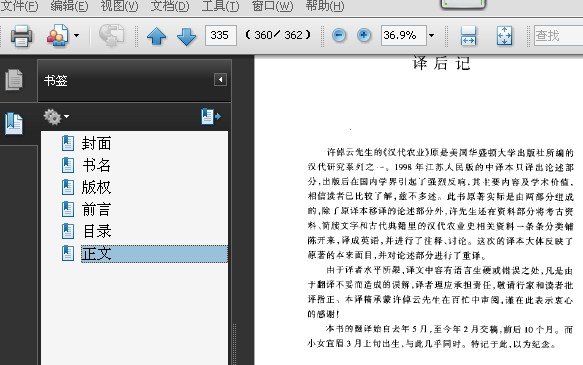
Task: Select the 封面 bookmark
Action: [97, 143]
